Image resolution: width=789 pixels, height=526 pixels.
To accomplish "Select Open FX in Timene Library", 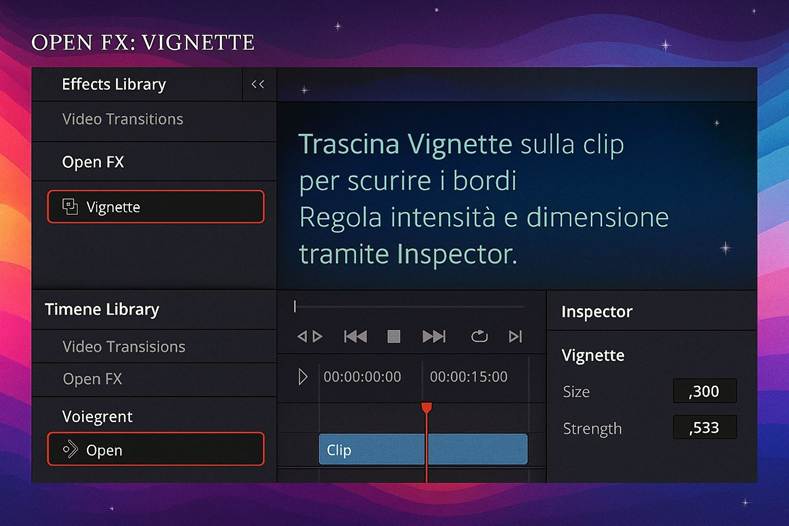I will [93, 379].
